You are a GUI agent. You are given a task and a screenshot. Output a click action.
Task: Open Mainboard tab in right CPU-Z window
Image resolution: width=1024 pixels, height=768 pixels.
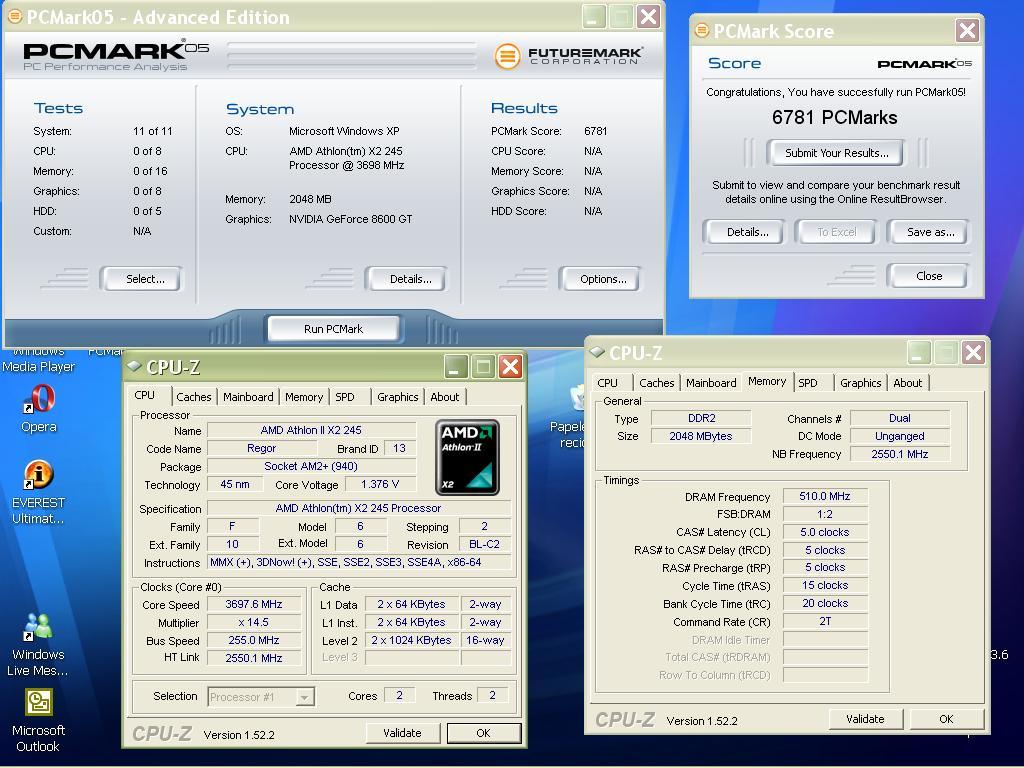(x=711, y=383)
